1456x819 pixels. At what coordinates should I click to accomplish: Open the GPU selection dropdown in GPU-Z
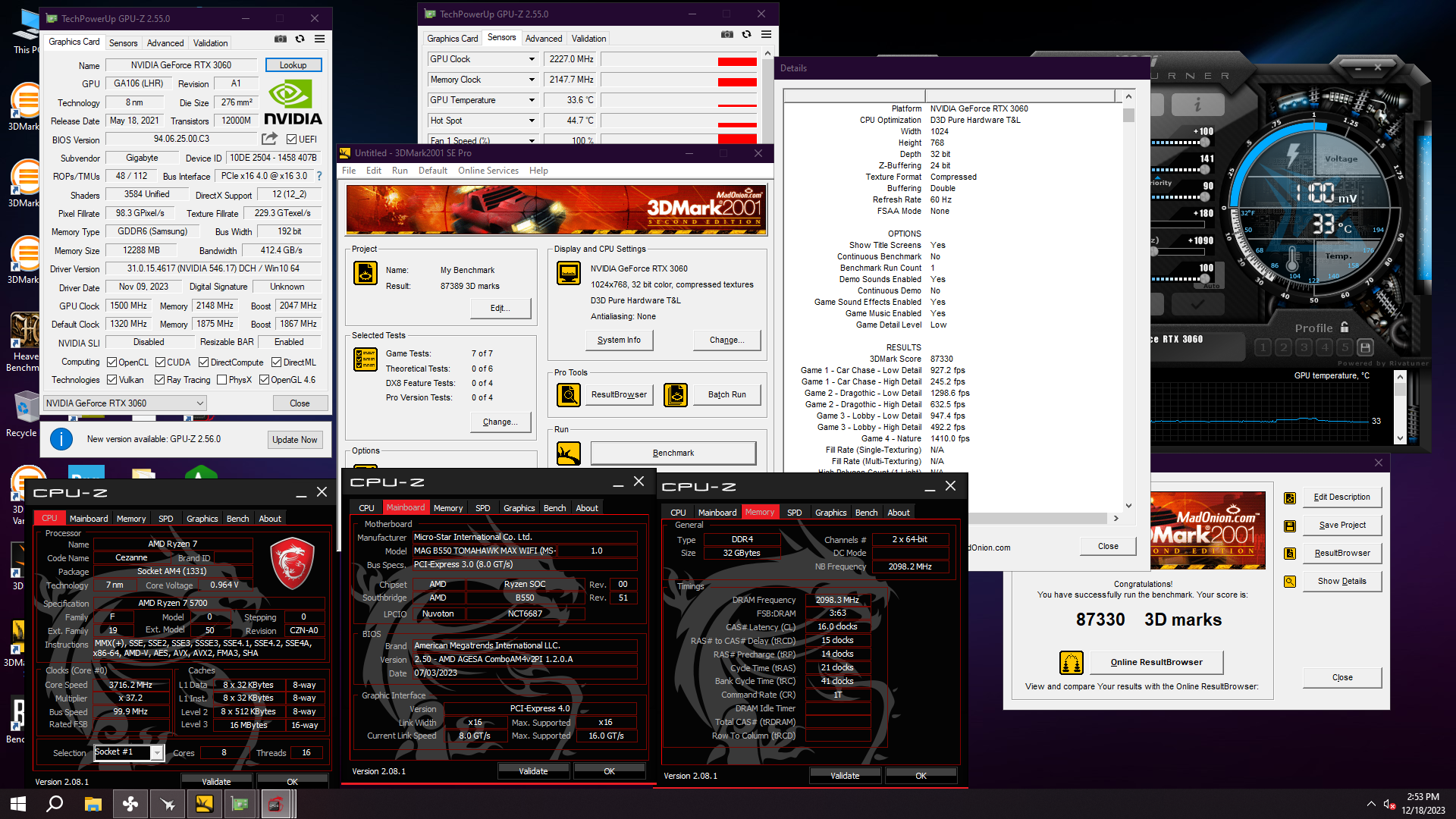pyautogui.click(x=125, y=403)
